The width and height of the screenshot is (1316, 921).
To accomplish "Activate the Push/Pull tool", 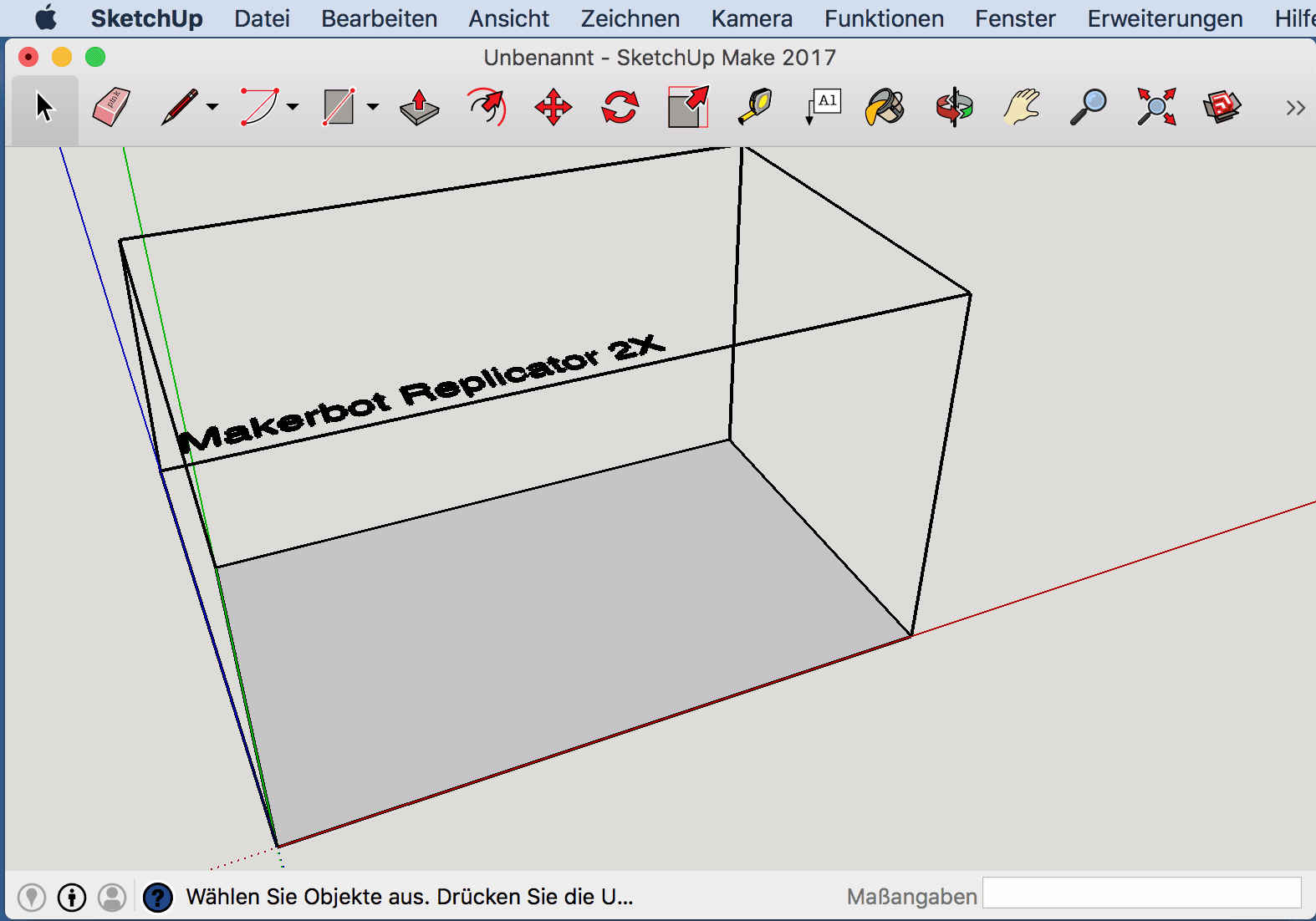I will click(420, 107).
